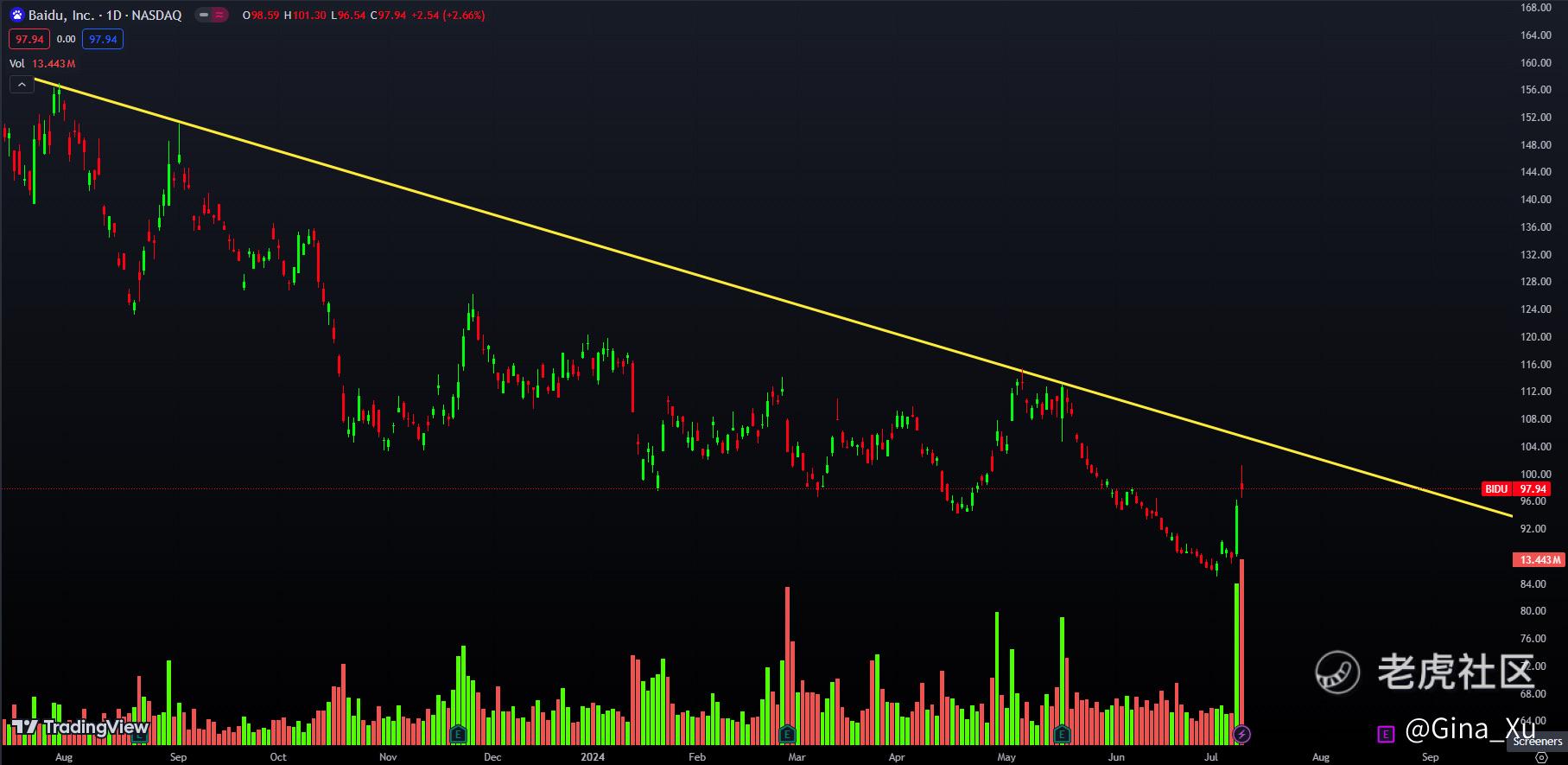This screenshot has width=1568, height=765.
Task: Click the 13.443M volume value in legend
Action: [x=54, y=64]
